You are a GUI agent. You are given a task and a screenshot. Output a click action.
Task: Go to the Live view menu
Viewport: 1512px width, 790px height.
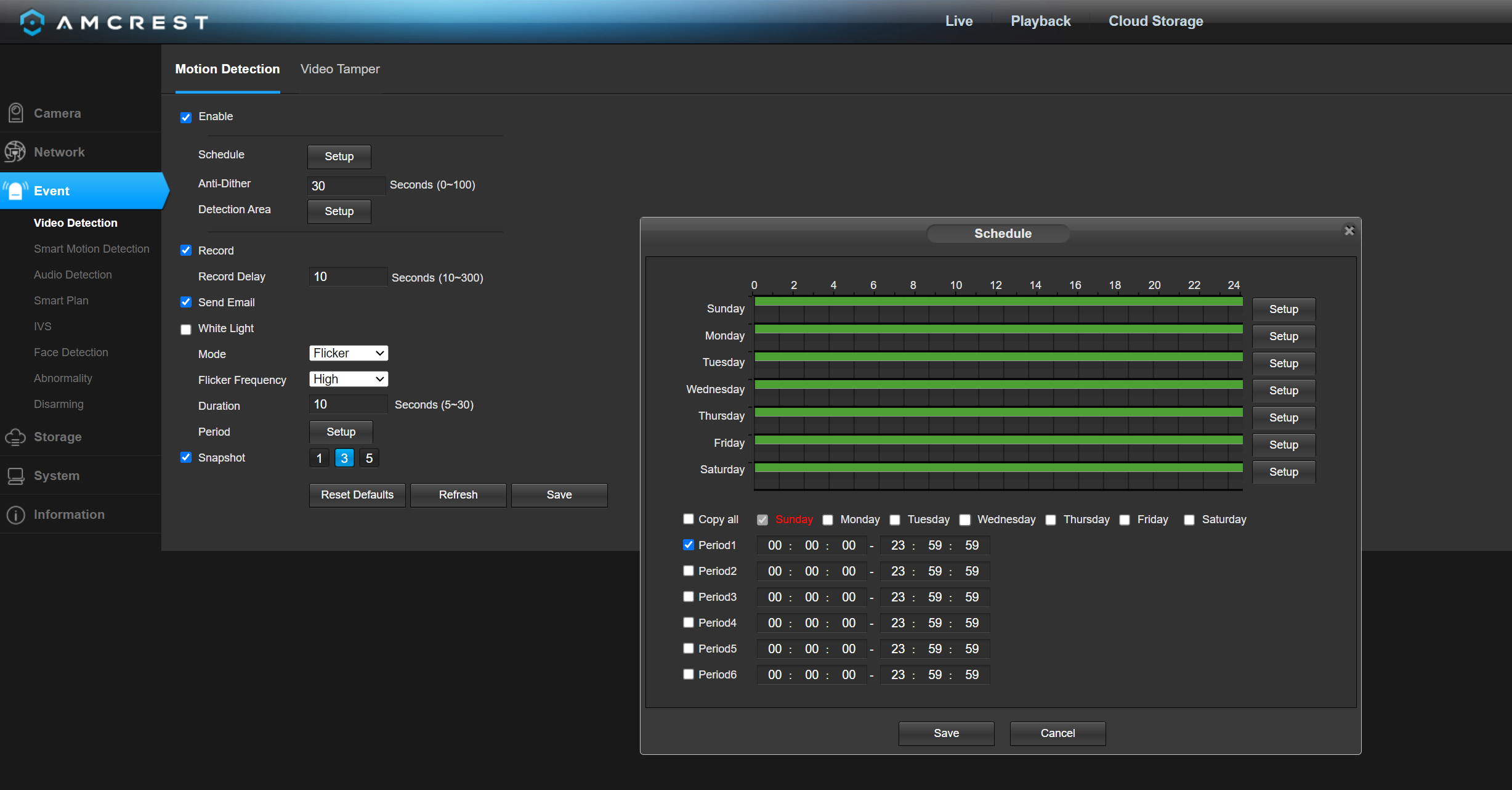pyautogui.click(x=959, y=21)
